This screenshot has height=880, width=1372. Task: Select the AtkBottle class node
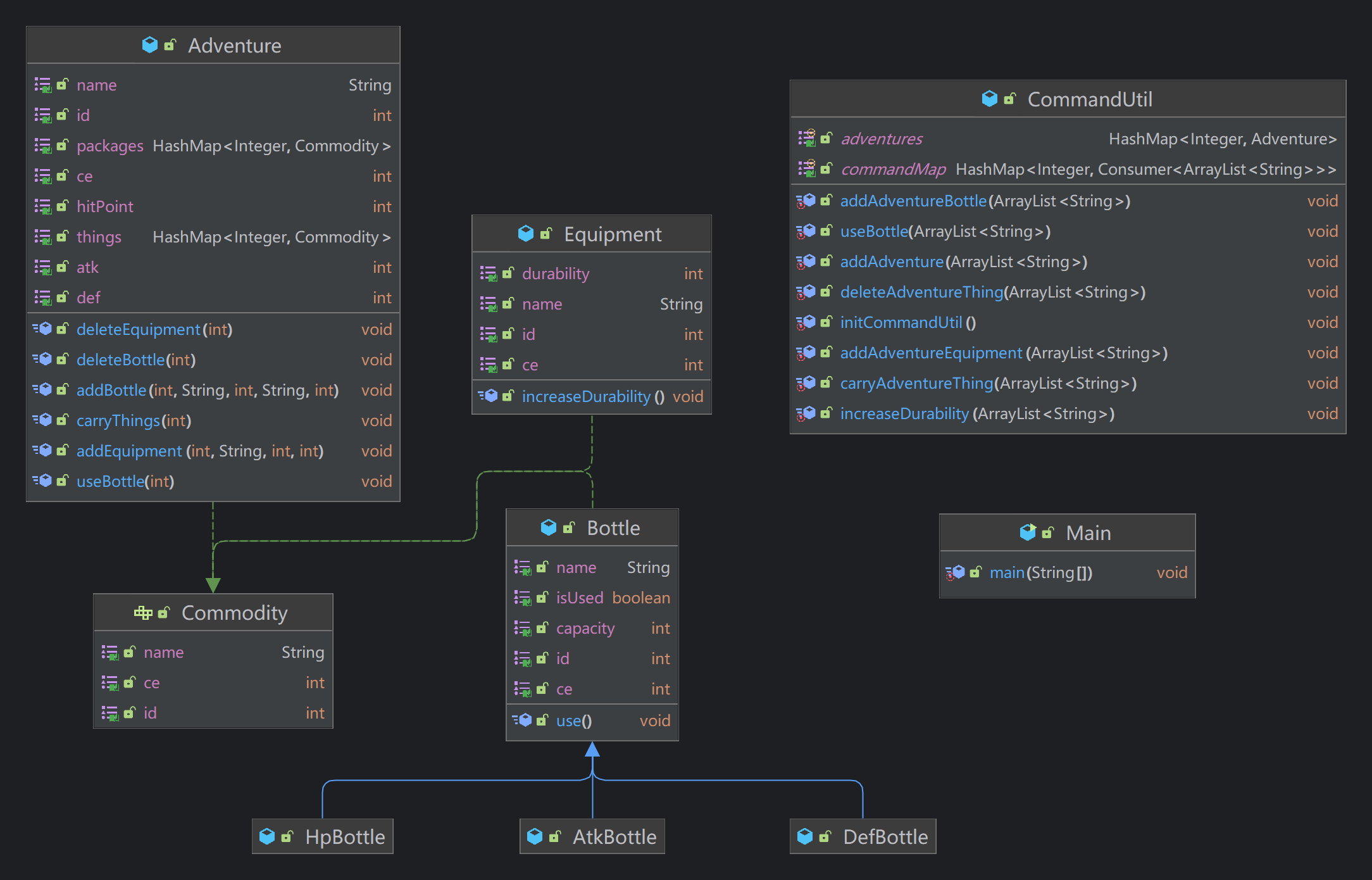[614, 836]
